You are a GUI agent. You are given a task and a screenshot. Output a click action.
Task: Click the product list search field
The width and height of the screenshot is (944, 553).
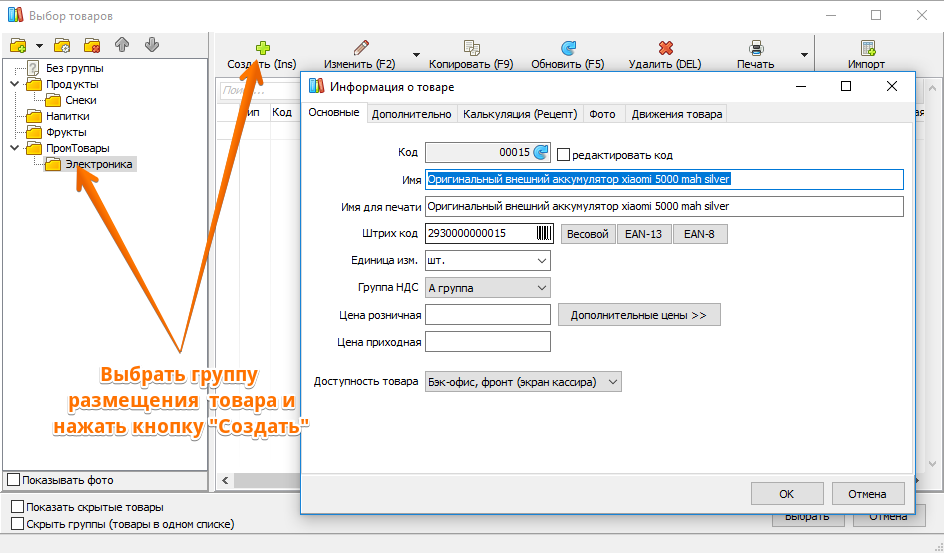[x=260, y=91]
